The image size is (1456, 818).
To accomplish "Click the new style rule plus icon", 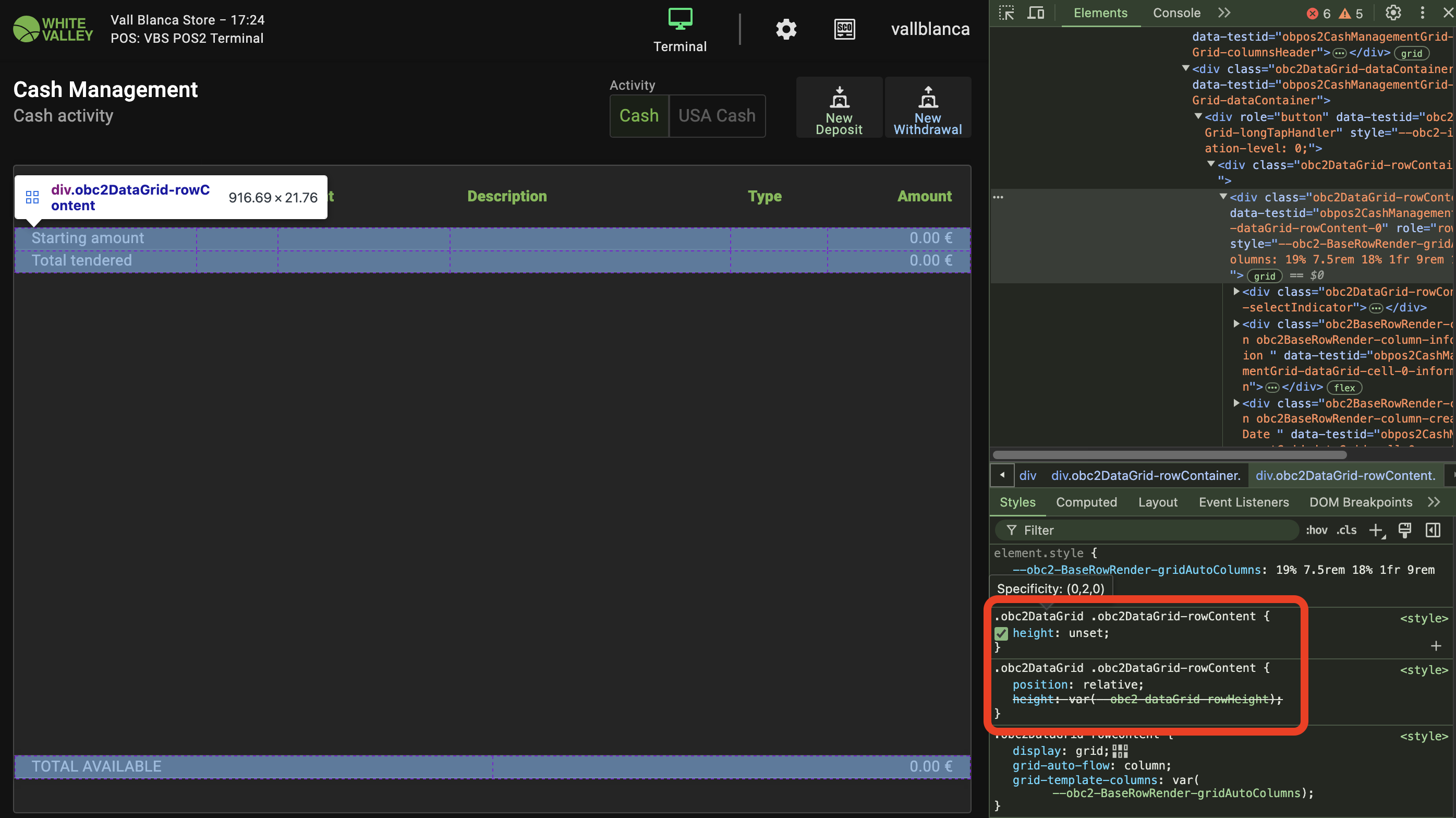I will coord(1376,530).
